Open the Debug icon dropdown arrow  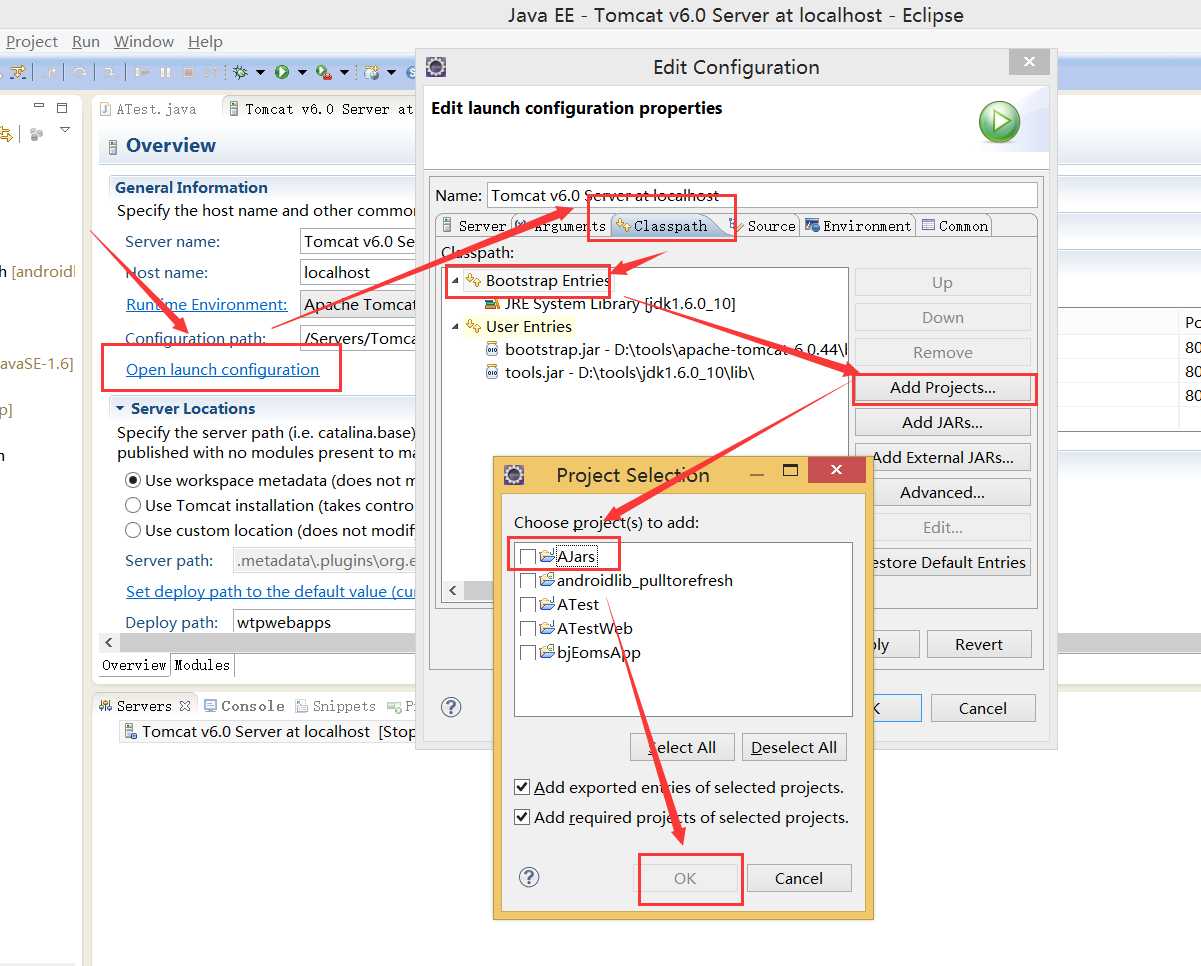point(260,72)
